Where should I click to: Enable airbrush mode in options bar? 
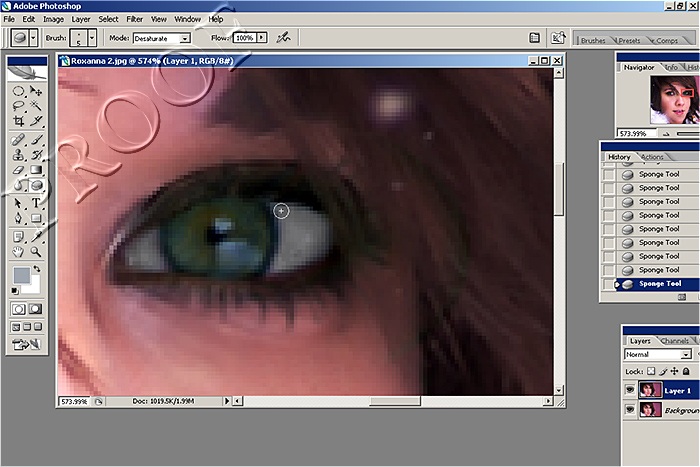click(283, 38)
